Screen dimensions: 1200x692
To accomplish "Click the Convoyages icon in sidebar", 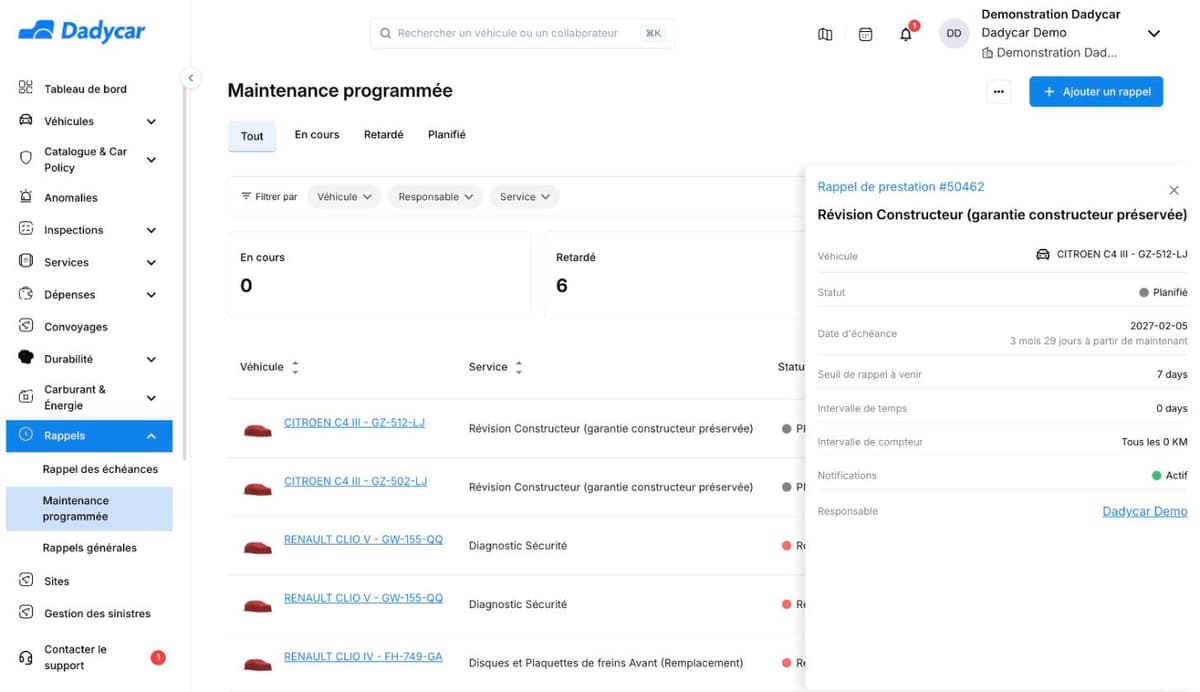I will point(26,326).
